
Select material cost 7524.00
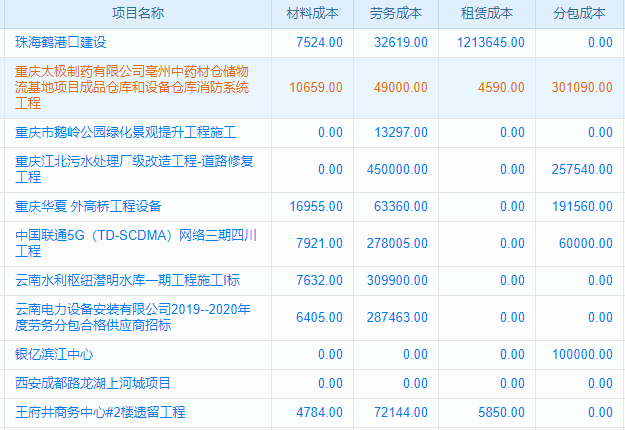pos(319,42)
